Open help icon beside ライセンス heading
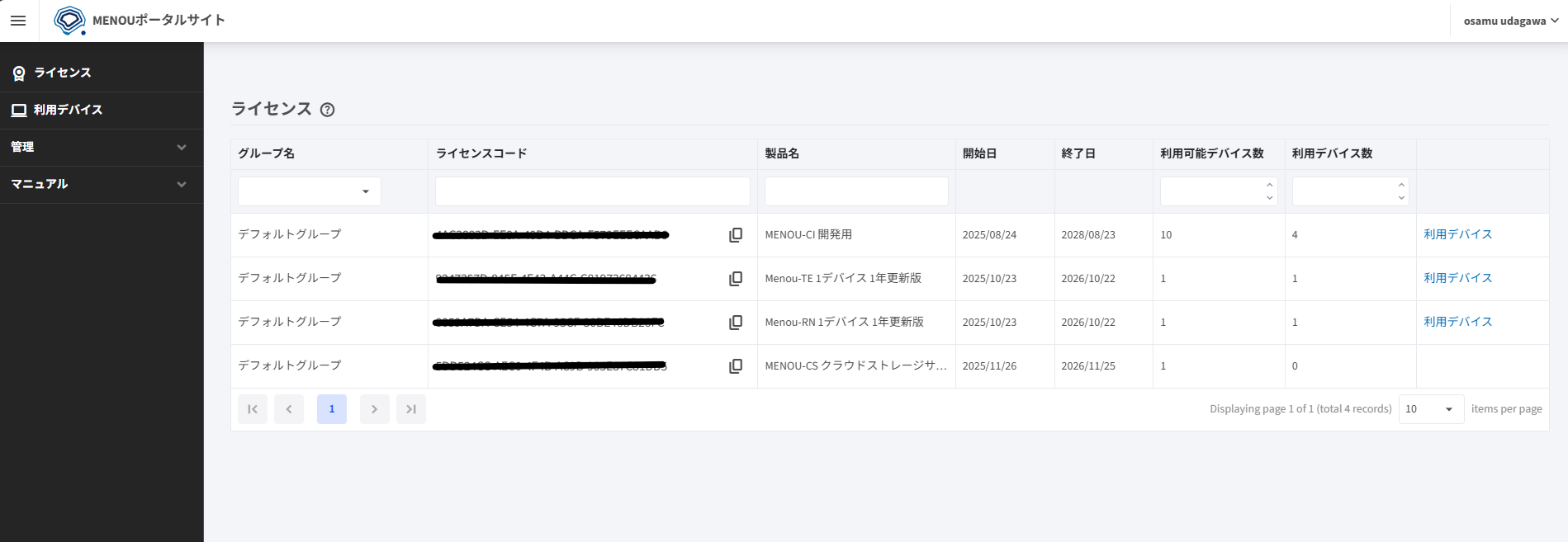Image resolution: width=1568 pixels, height=542 pixels. coord(328,110)
